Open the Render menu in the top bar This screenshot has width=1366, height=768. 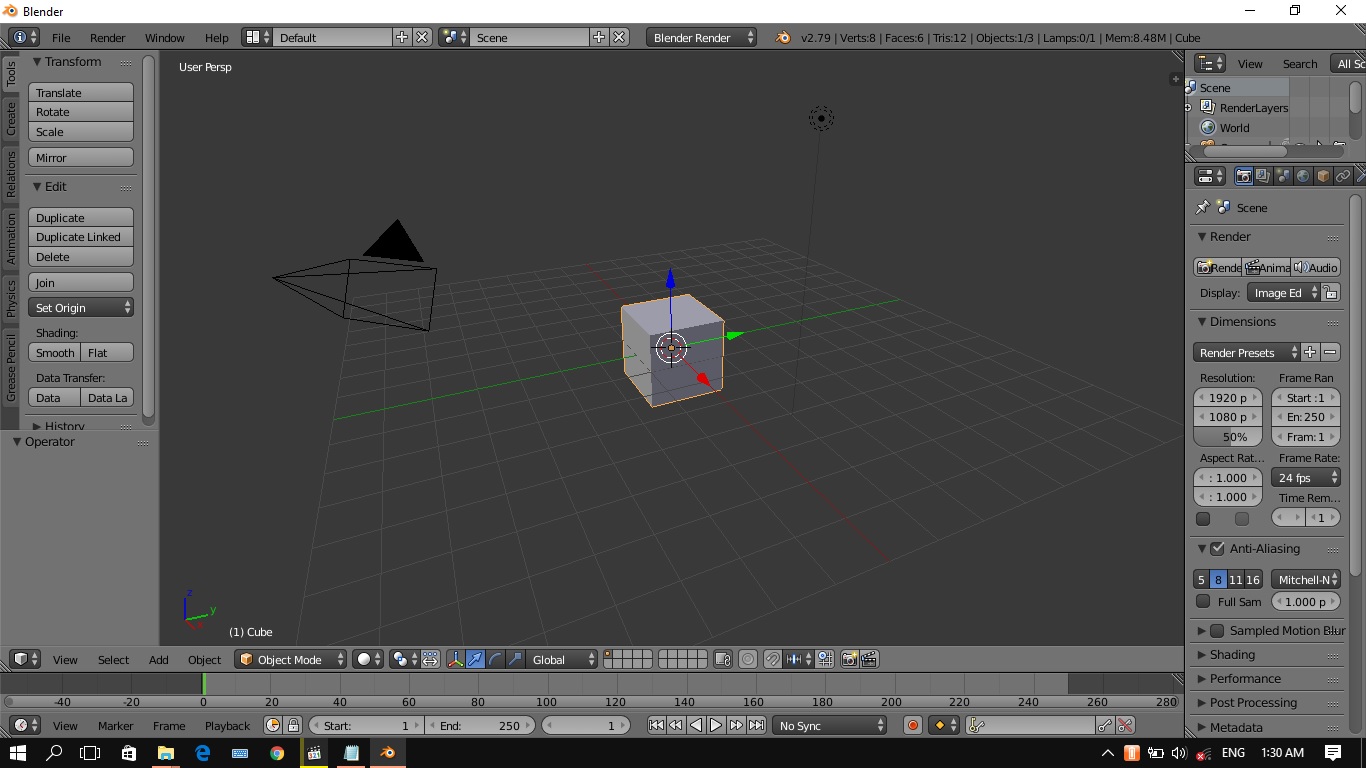107,38
